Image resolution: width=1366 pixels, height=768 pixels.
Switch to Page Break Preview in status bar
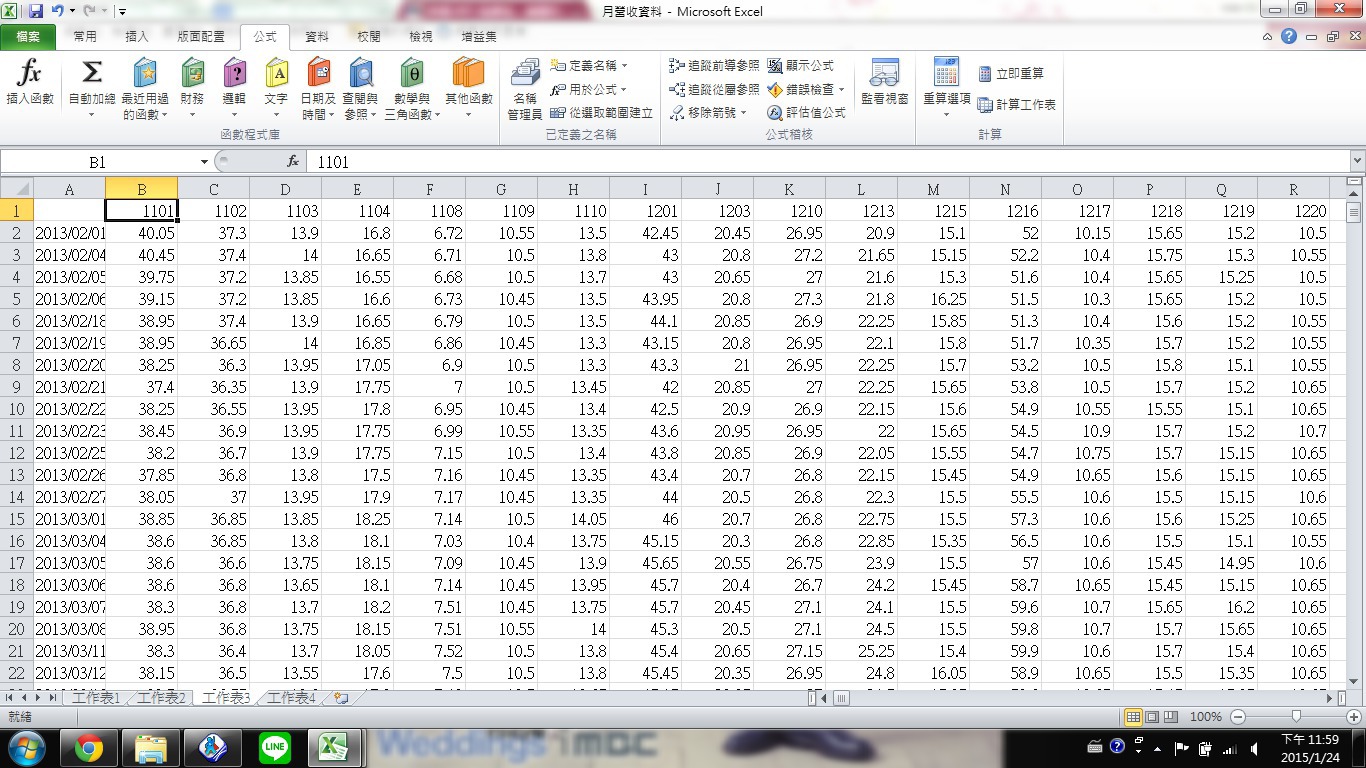[1169, 717]
